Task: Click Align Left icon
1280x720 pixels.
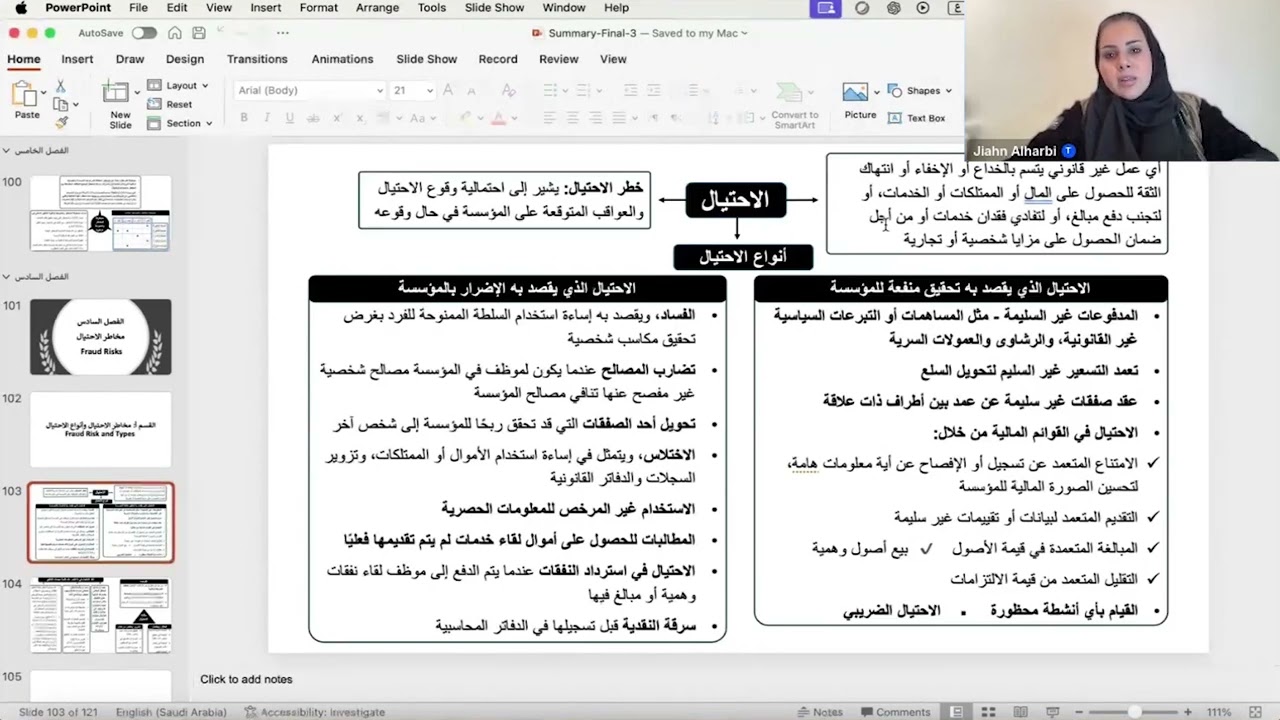Action: pyautogui.click(x=550, y=118)
